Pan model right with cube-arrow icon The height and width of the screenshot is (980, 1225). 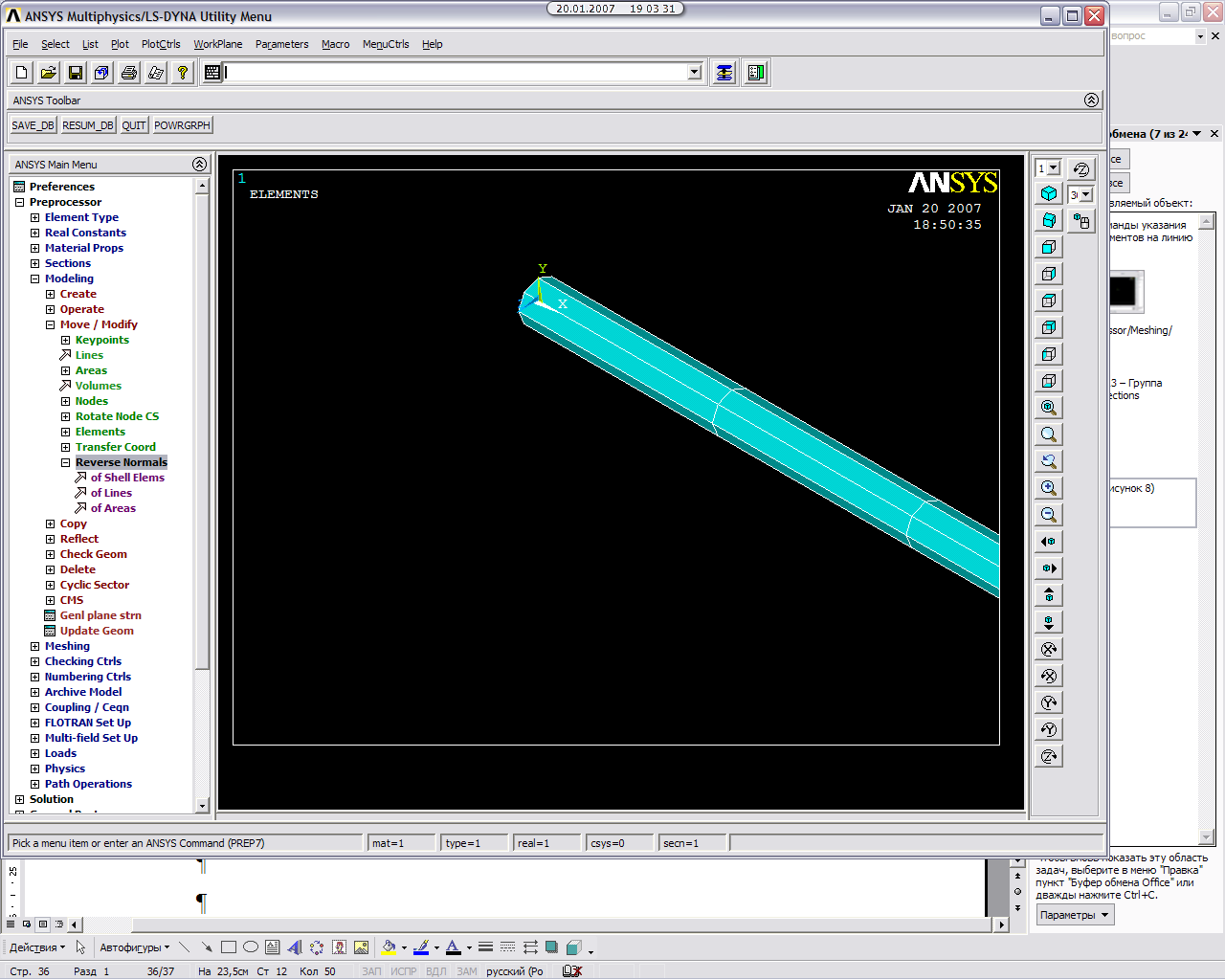point(1049,568)
